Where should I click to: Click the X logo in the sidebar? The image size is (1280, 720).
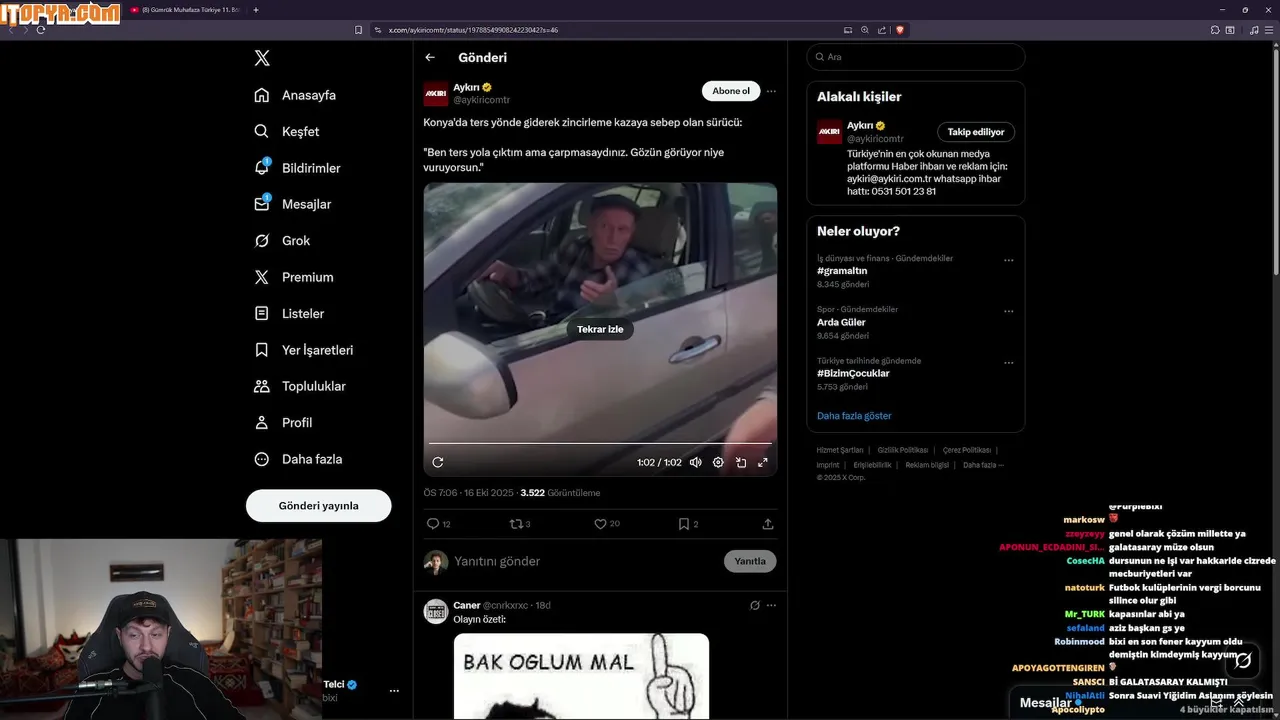pyautogui.click(x=262, y=58)
